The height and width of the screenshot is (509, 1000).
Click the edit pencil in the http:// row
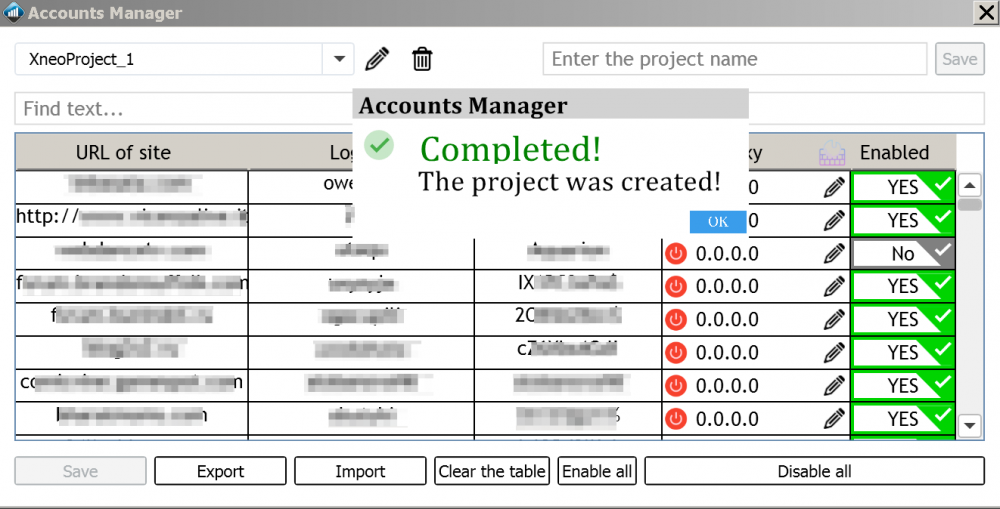834,221
